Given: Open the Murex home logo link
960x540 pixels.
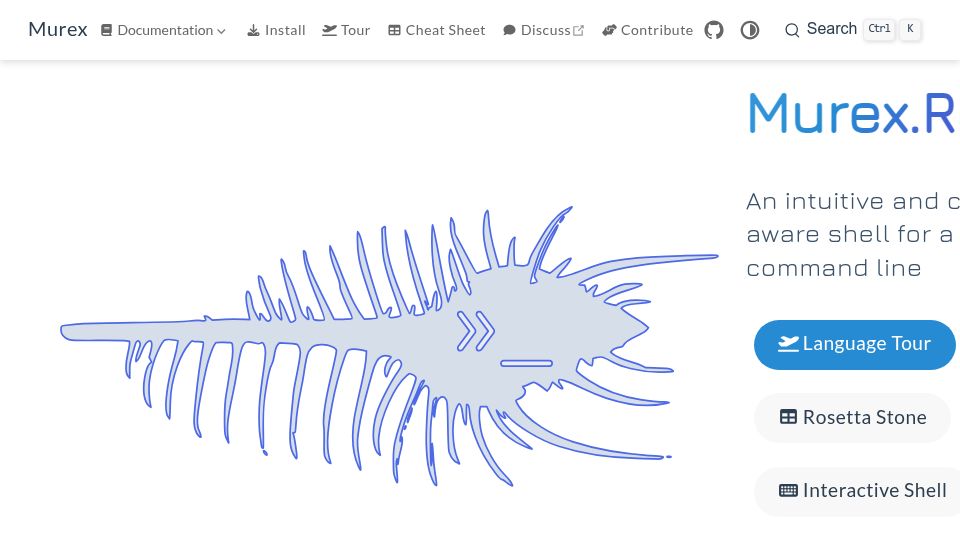Looking at the screenshot, I should tap(58, 29).
